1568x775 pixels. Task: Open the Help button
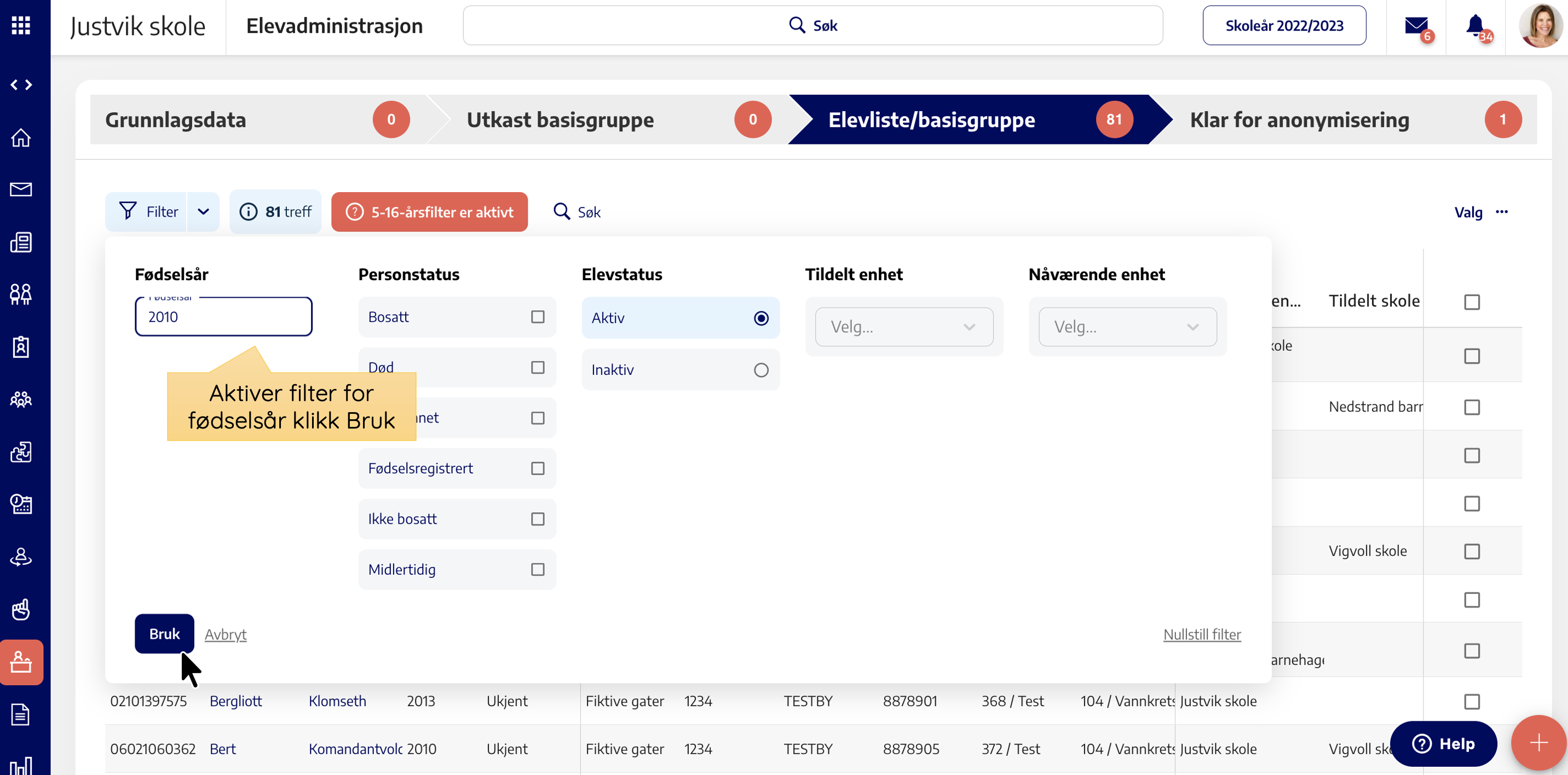coord(1443,743)
